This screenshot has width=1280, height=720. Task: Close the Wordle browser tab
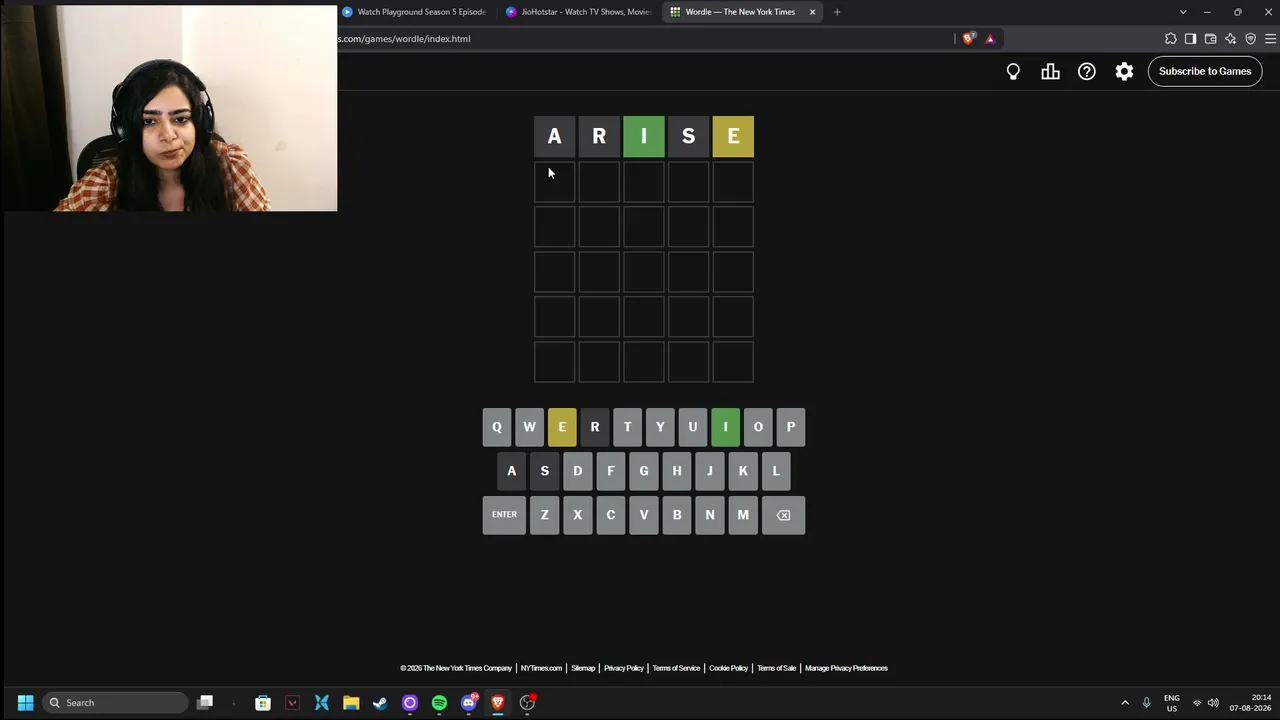click(812, 12)
